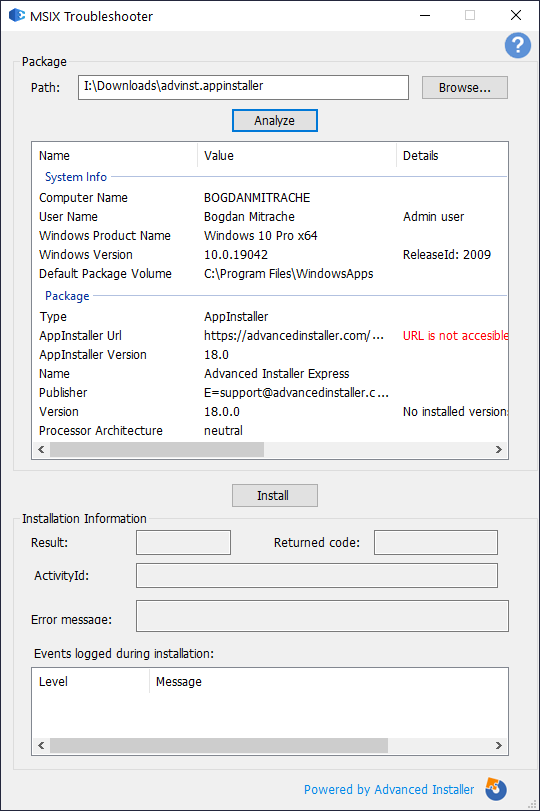Select the Windows Product Name row

point(270,236)
